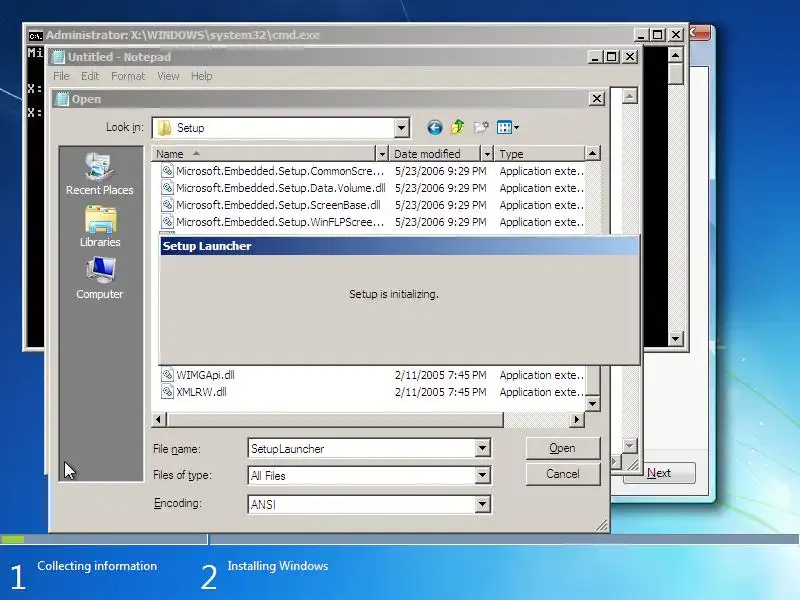The width and height of the screenshot is (800, 600).
Task: Click the XMLRW.dll file icon
Action: point(167,392)
